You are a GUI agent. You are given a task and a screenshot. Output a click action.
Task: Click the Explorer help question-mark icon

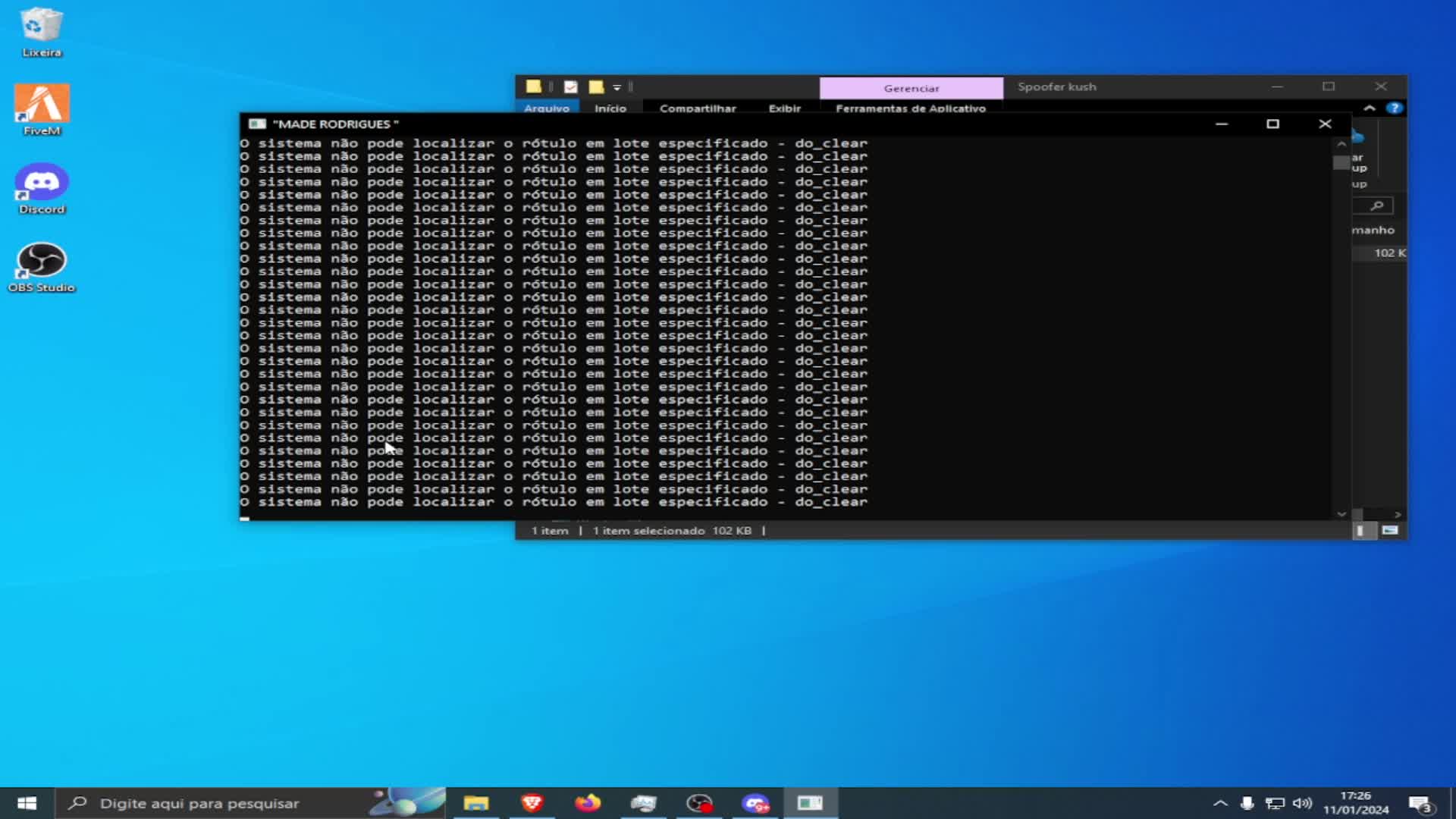(x=1394, y=108)
